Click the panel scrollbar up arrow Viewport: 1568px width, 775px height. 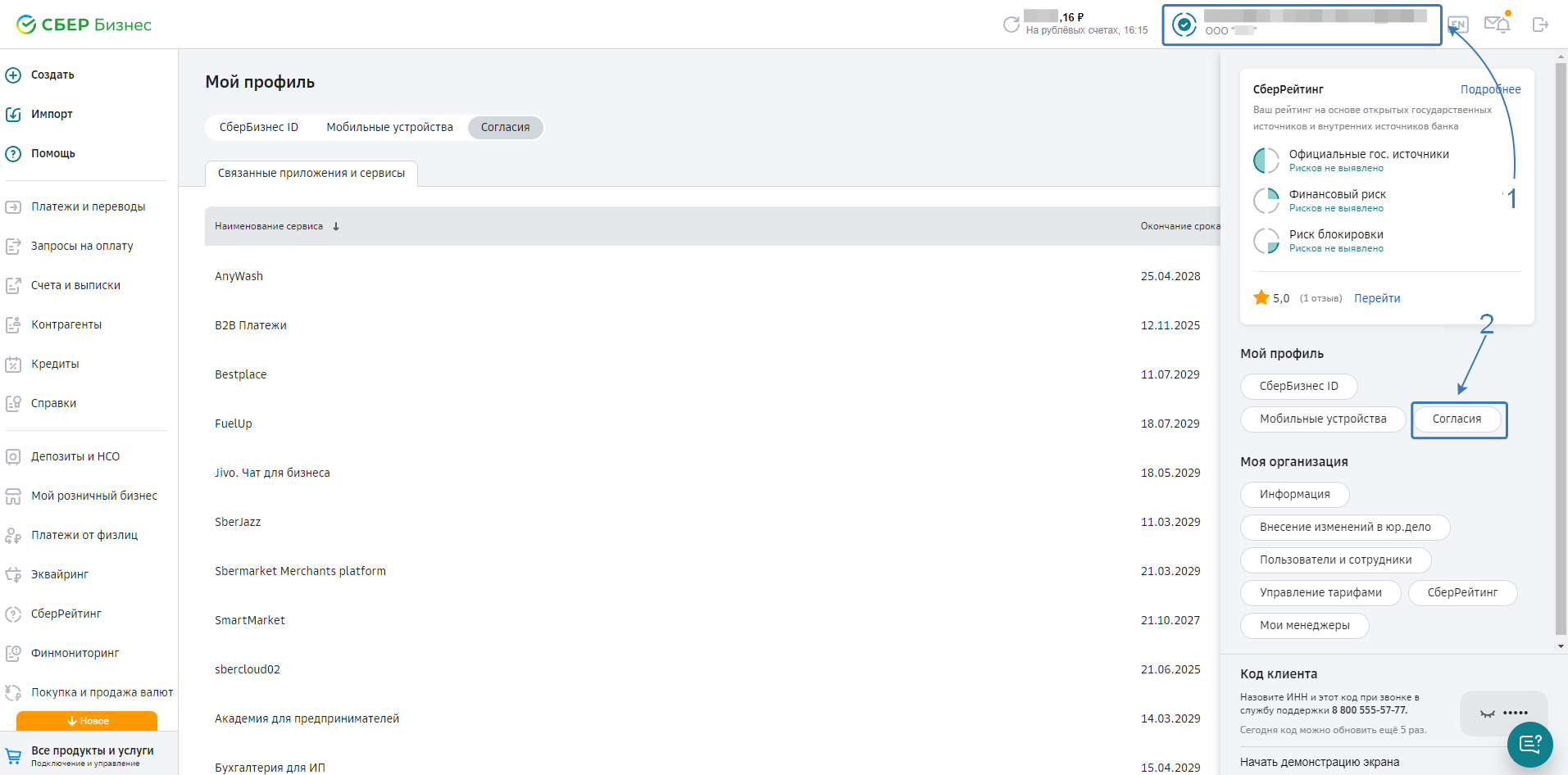pos(1561,57)
